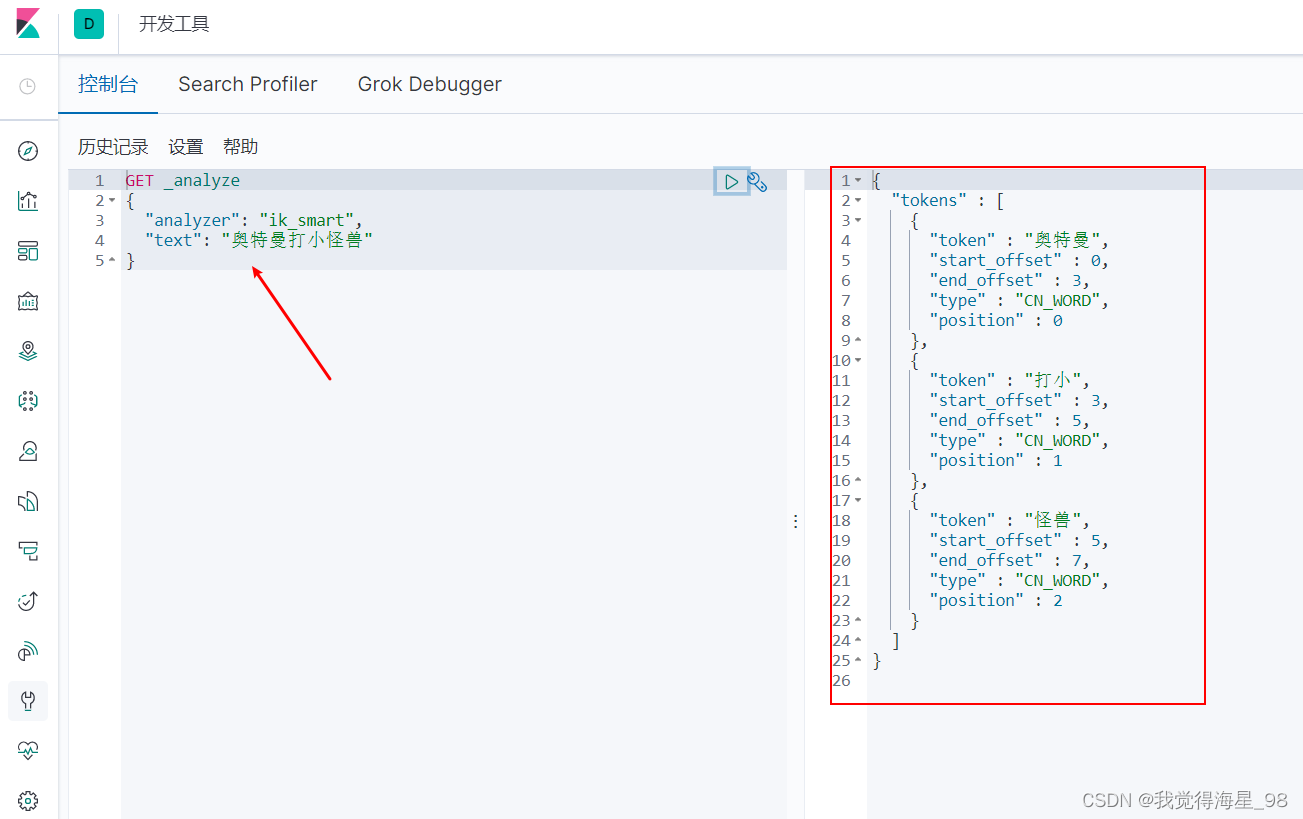Collapse first token object at output line 3
This screenshot has width=1303, height=819.
tap(858, 221)
